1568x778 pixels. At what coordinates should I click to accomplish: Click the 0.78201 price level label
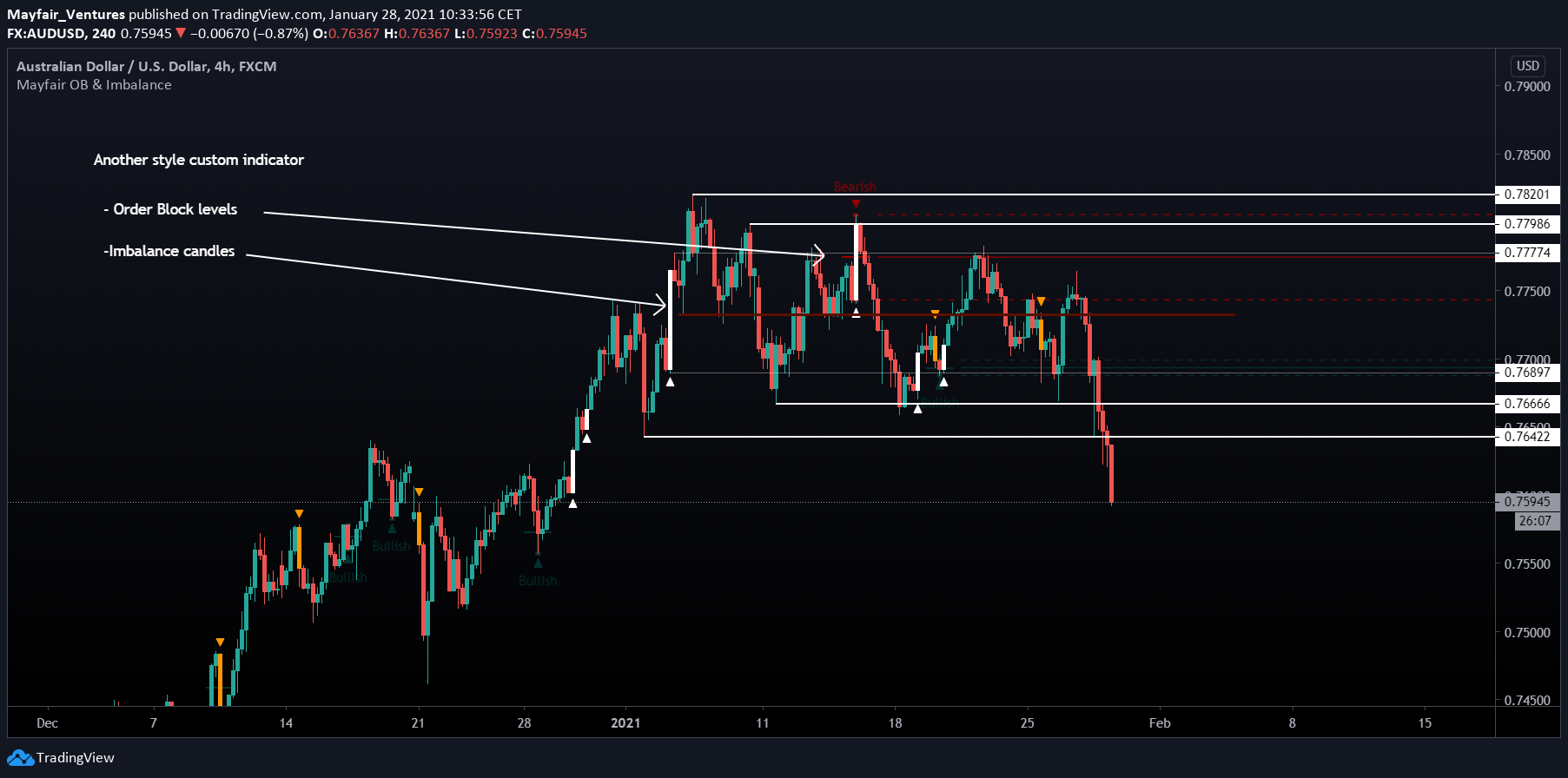click(x=1527, y=194)
